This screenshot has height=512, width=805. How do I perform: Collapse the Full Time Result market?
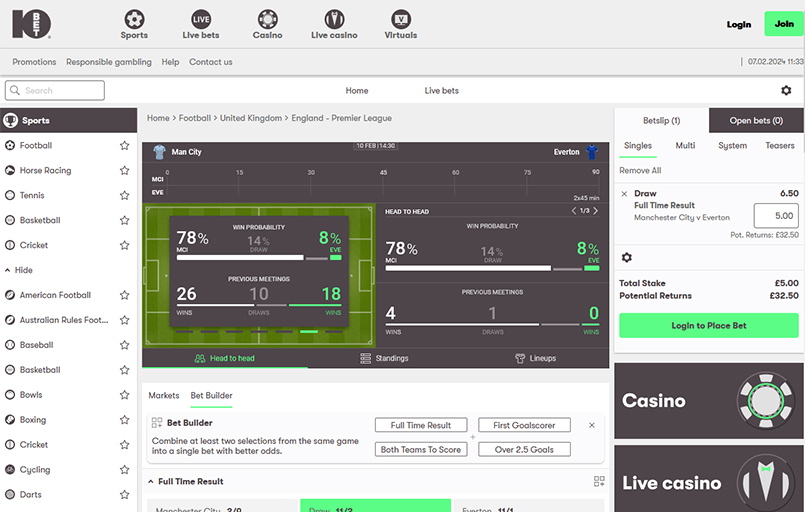(x=150, y=482)
